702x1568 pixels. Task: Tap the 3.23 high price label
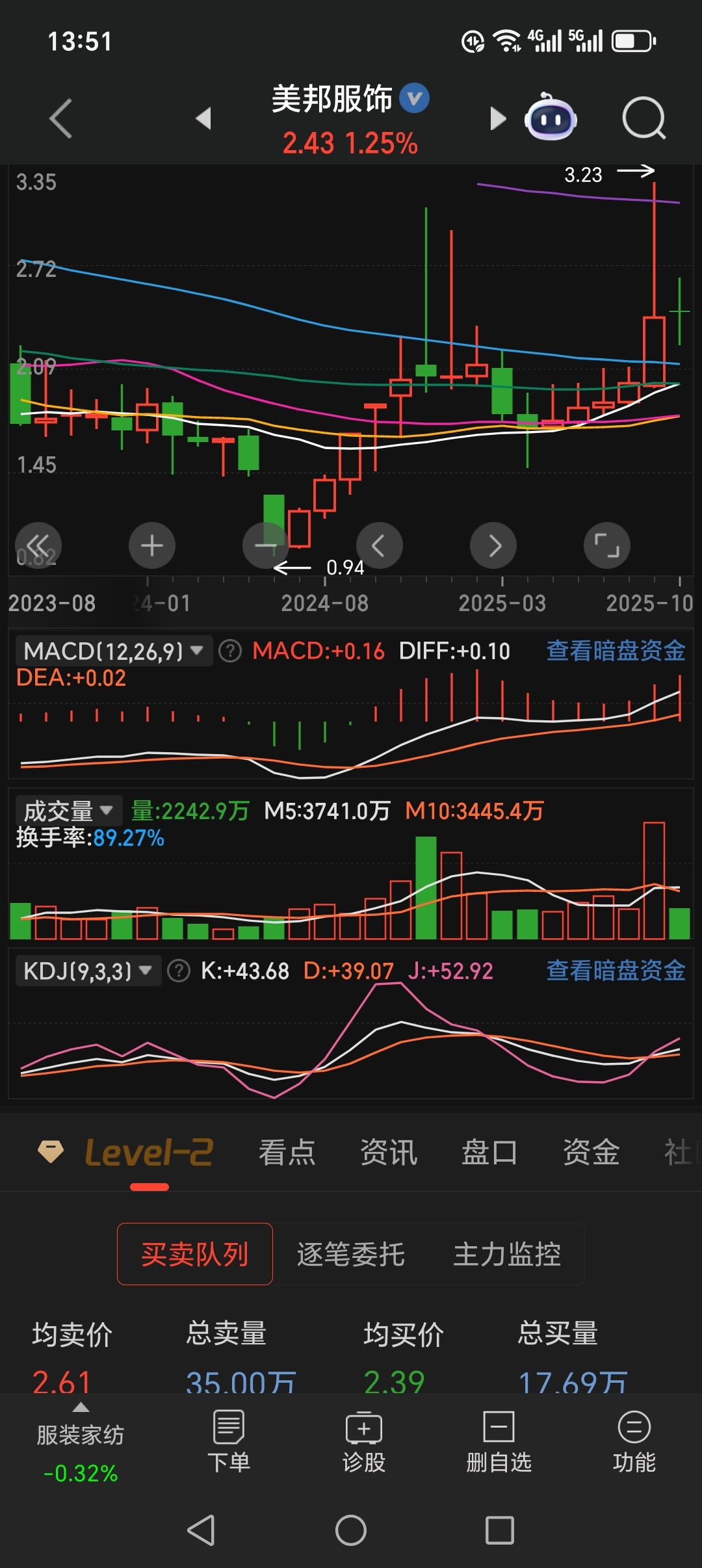[583, 175]
